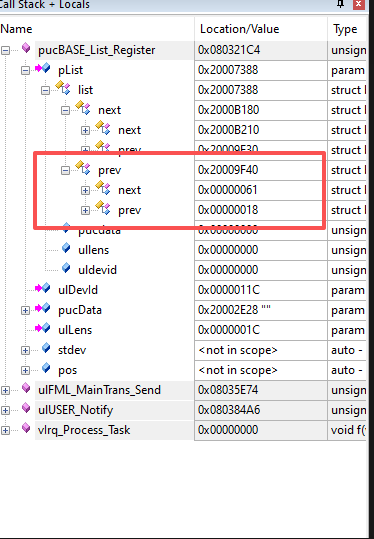Click the value 0x00000061
This screenshot has height=539, width=374.
pos(228,190)
